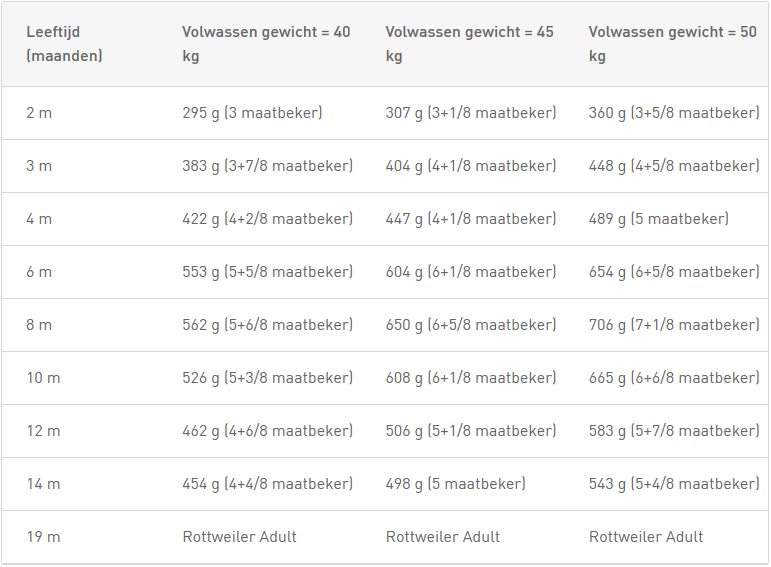This screenshot has width=771, height=567.
Task: Click the 10 m age row label
Action: click(43, 378)
